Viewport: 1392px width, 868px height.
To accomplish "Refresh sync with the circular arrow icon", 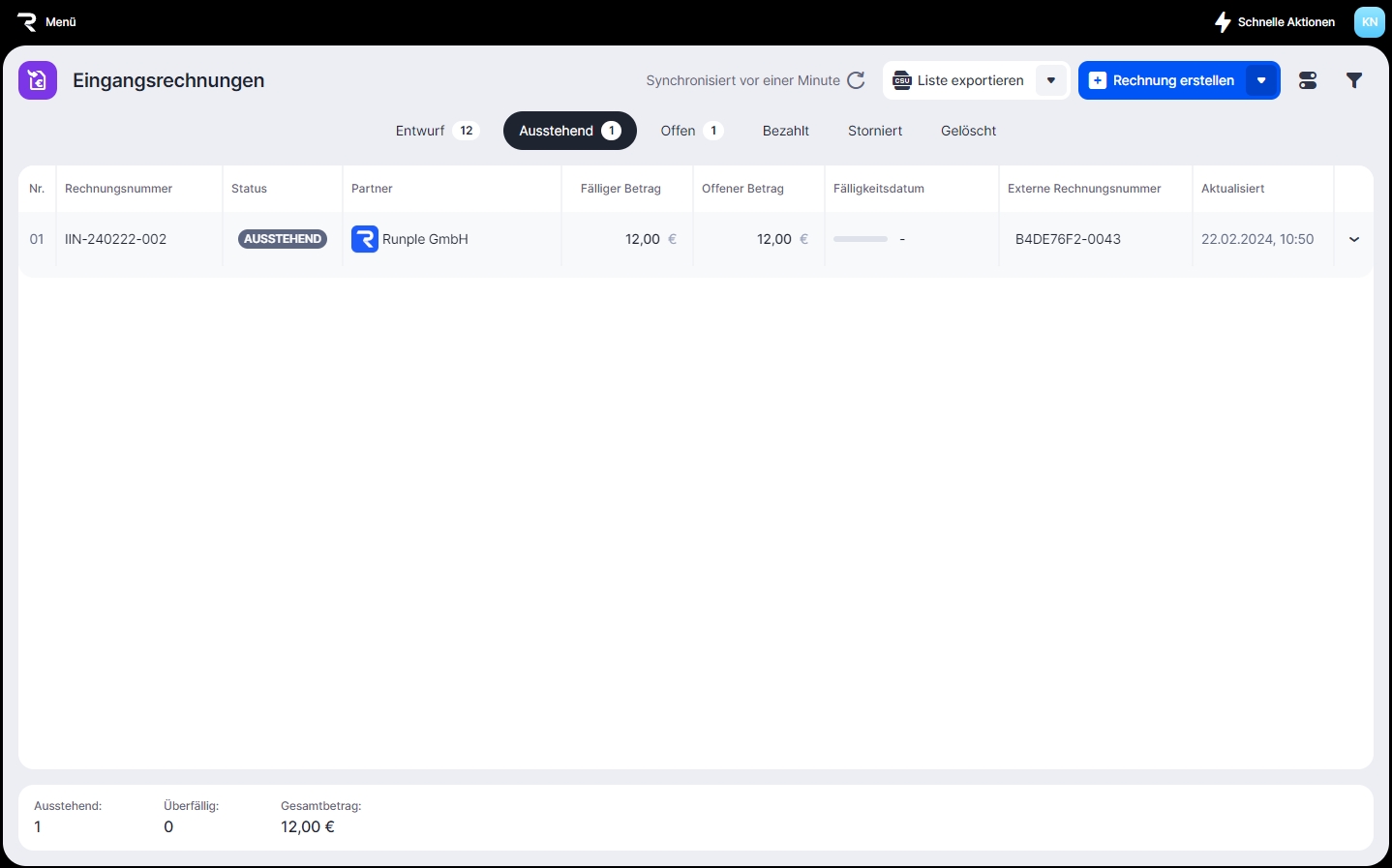I will point(856,80).
